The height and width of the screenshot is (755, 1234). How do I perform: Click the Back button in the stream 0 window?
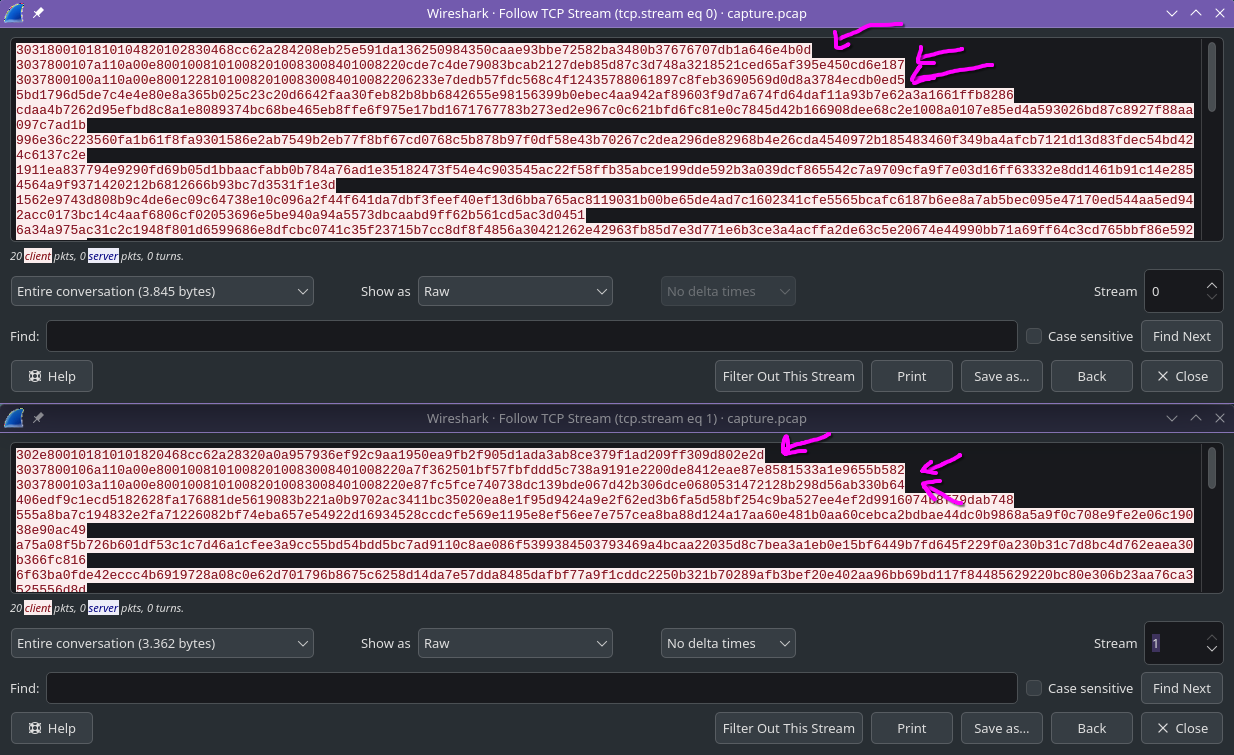[x=1092, y=376]
